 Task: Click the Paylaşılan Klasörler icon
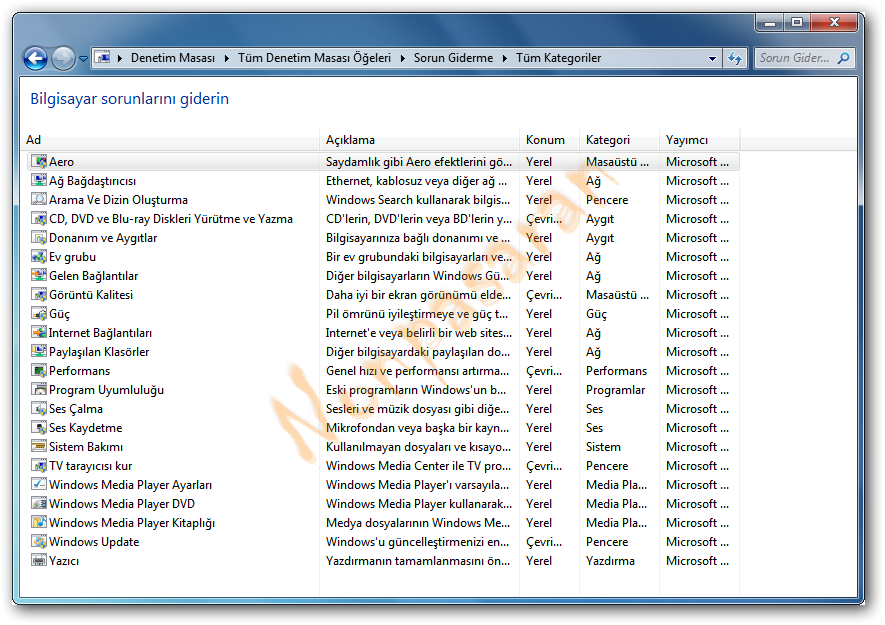38,352
